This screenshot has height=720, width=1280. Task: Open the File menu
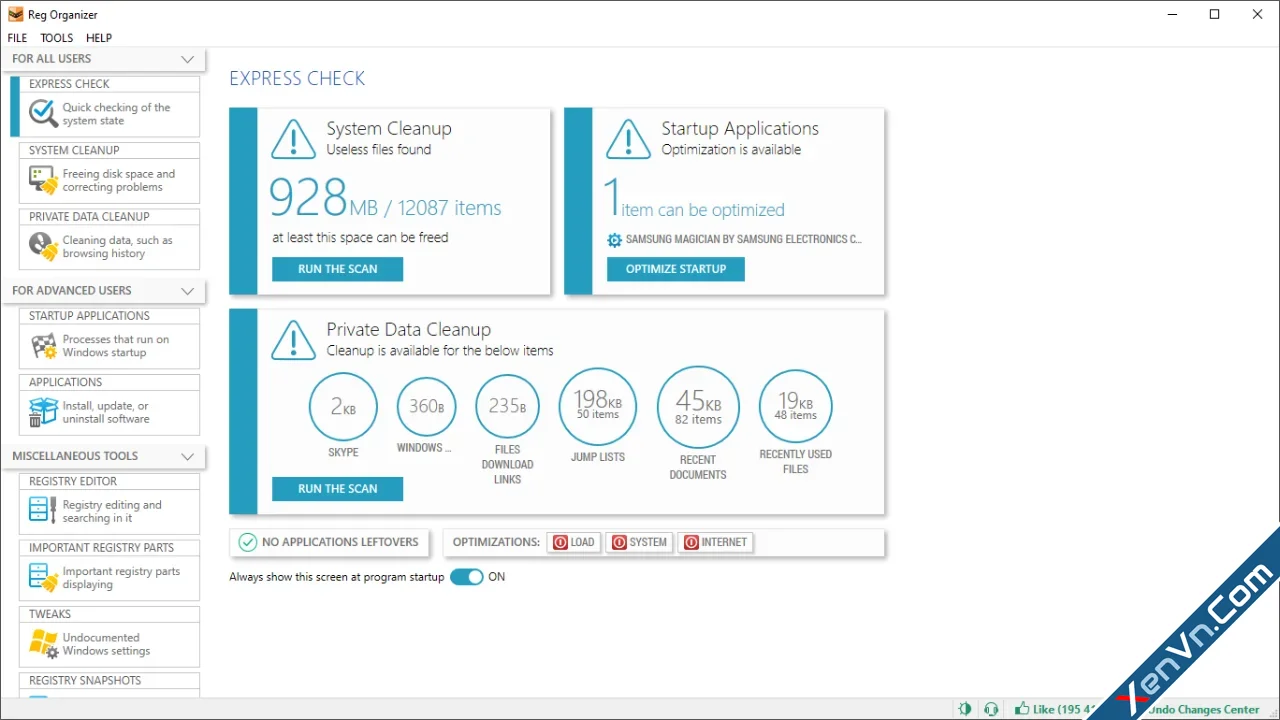(x=17, y=38)
